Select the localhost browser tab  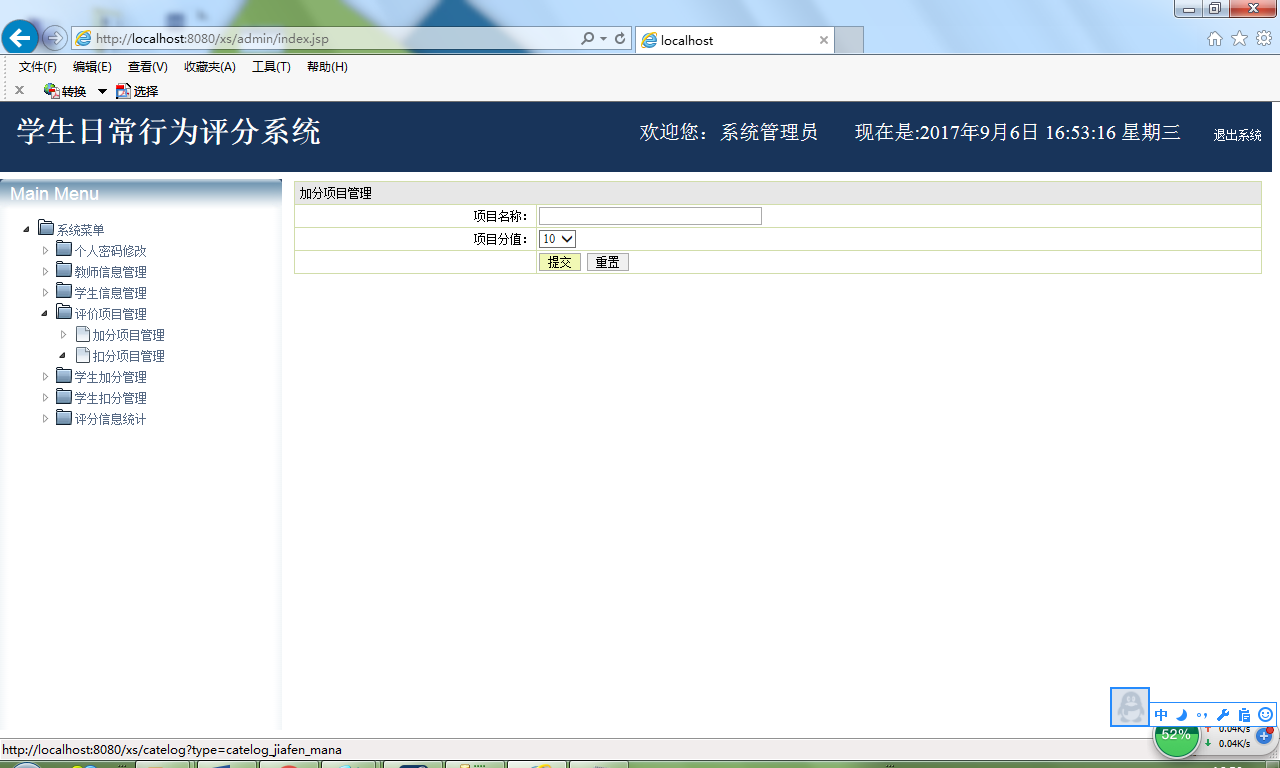pos(735,40)
